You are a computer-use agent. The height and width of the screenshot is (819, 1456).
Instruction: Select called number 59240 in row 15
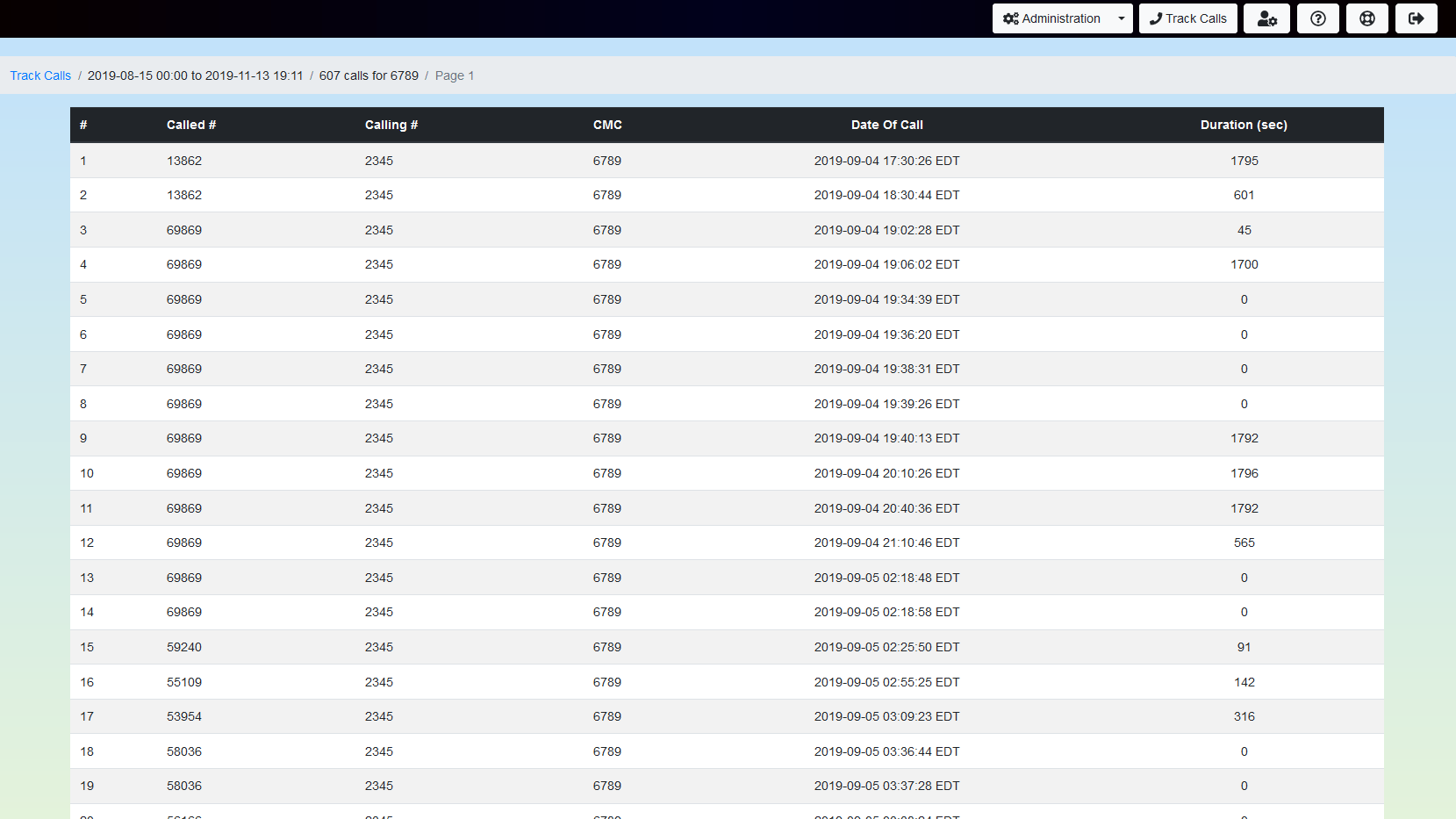pyautogui.click(x=184, y=647)
